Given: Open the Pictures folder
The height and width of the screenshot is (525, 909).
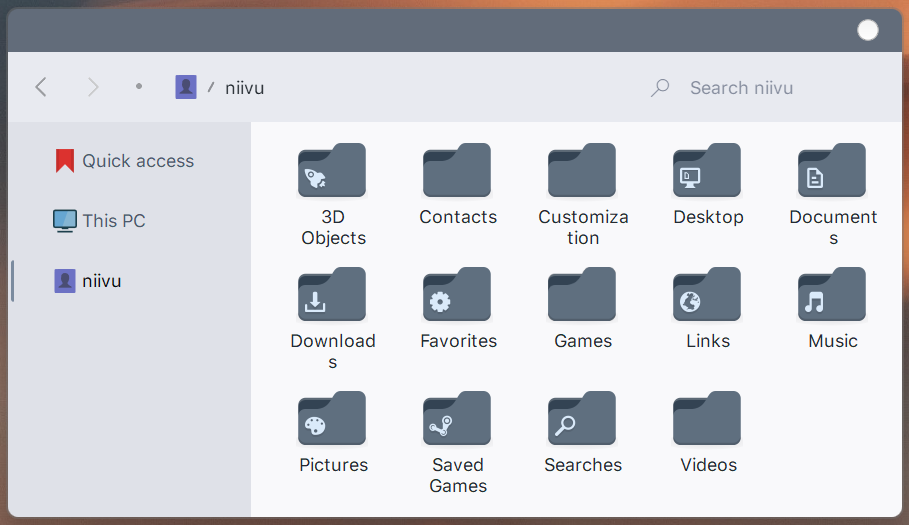Looking at the screenshot, I should [x=332, y=420].
